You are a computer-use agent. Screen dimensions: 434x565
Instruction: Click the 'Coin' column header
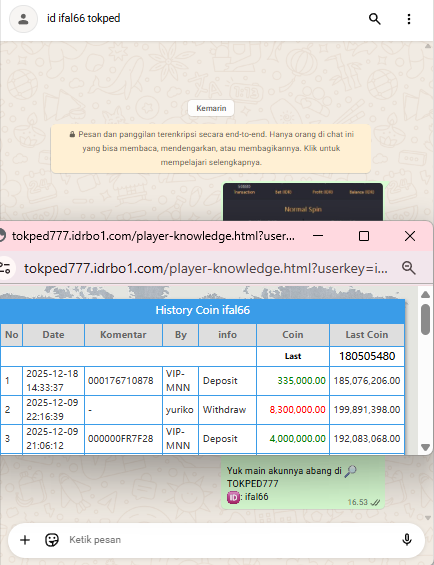click(293, 335)
